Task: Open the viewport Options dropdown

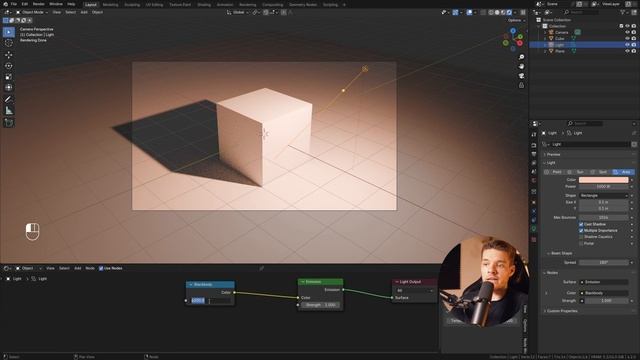Action: pos(516,20)
